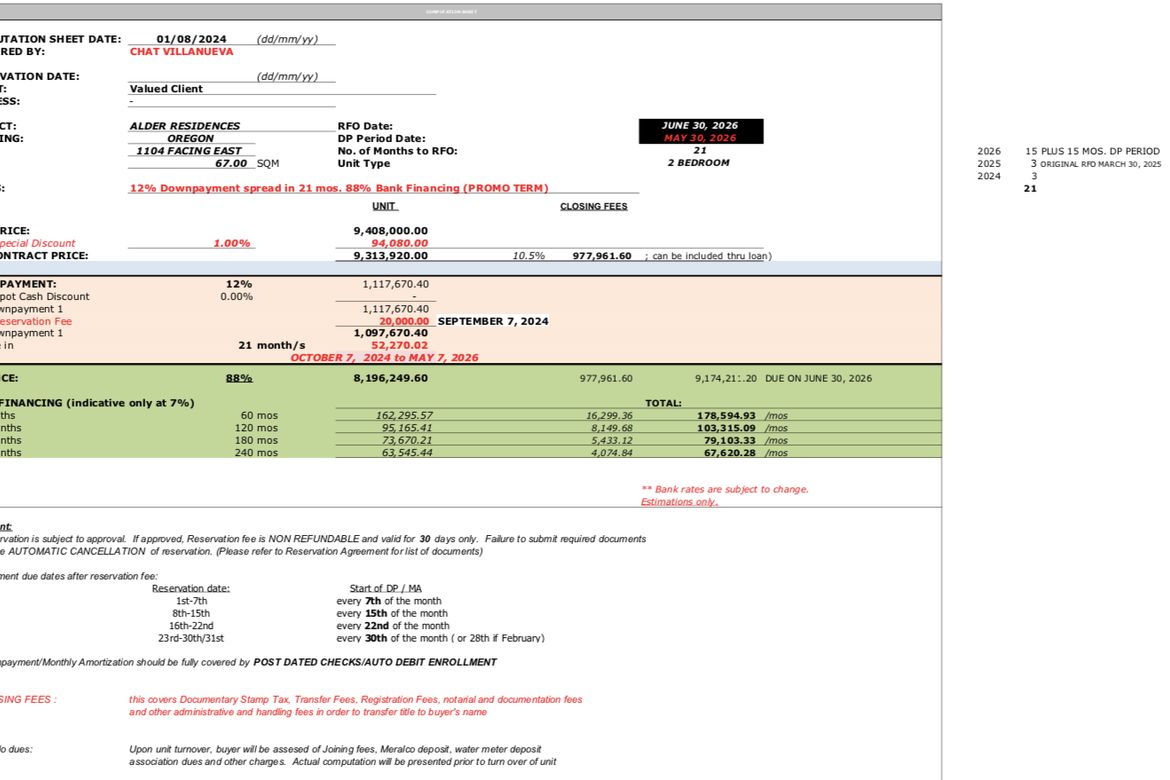
Task: Select the JUNE 30, 2026 RFO date cell
Action: click(x=700, y=125)
